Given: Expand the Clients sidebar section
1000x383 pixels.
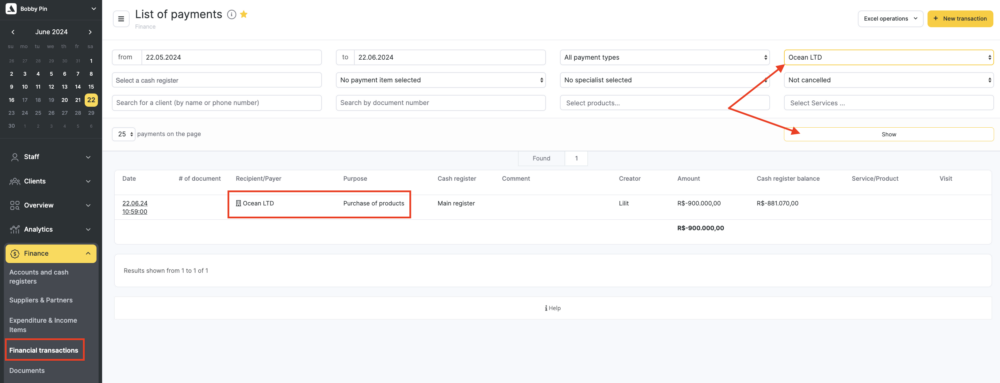Looking at the screenshot, I should pos(51,181).
